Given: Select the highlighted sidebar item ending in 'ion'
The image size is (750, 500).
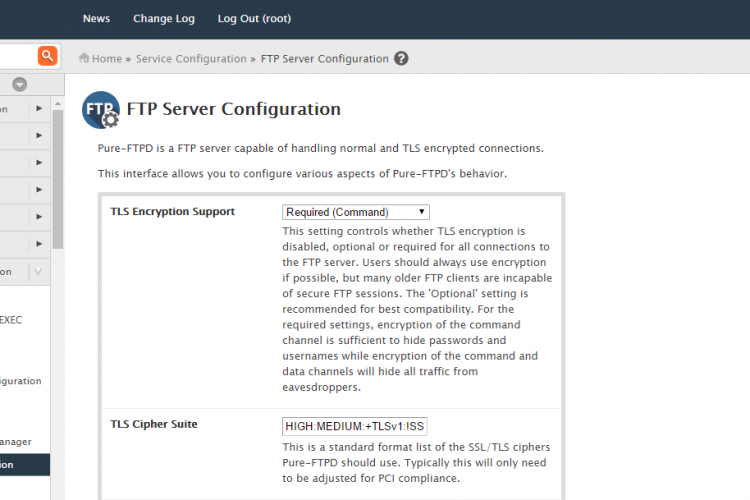Looking at the screenshot, I should tap(24, 465).
